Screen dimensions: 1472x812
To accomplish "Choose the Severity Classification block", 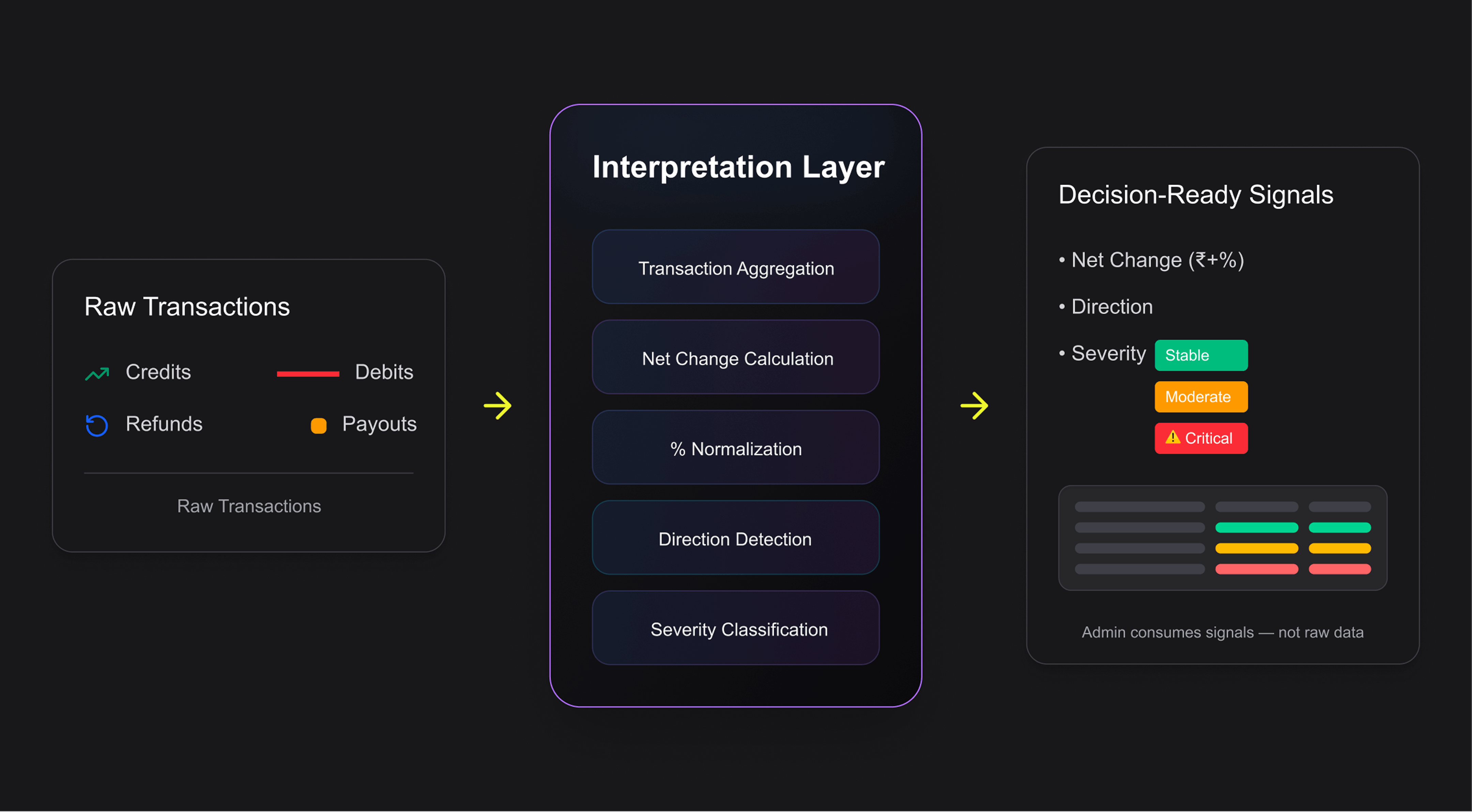I will click(x=735, y=628).
